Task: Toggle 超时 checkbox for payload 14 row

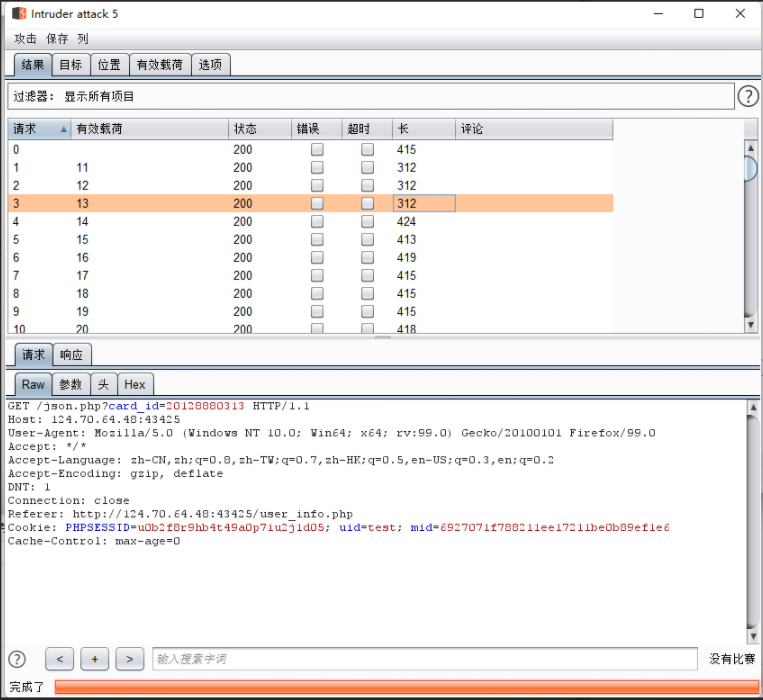Action: (367, 221)
